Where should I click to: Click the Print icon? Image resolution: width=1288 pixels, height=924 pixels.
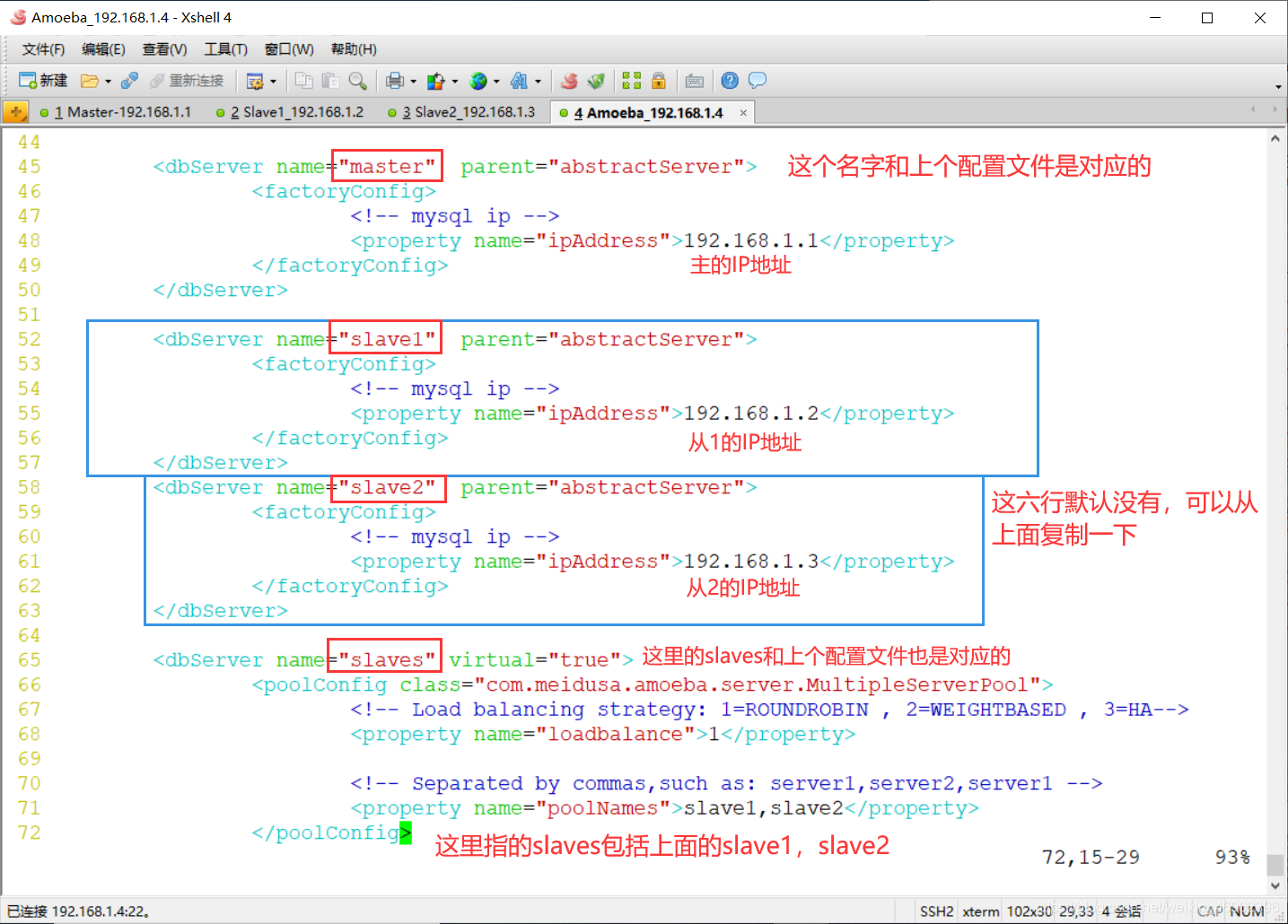point(395,81)
